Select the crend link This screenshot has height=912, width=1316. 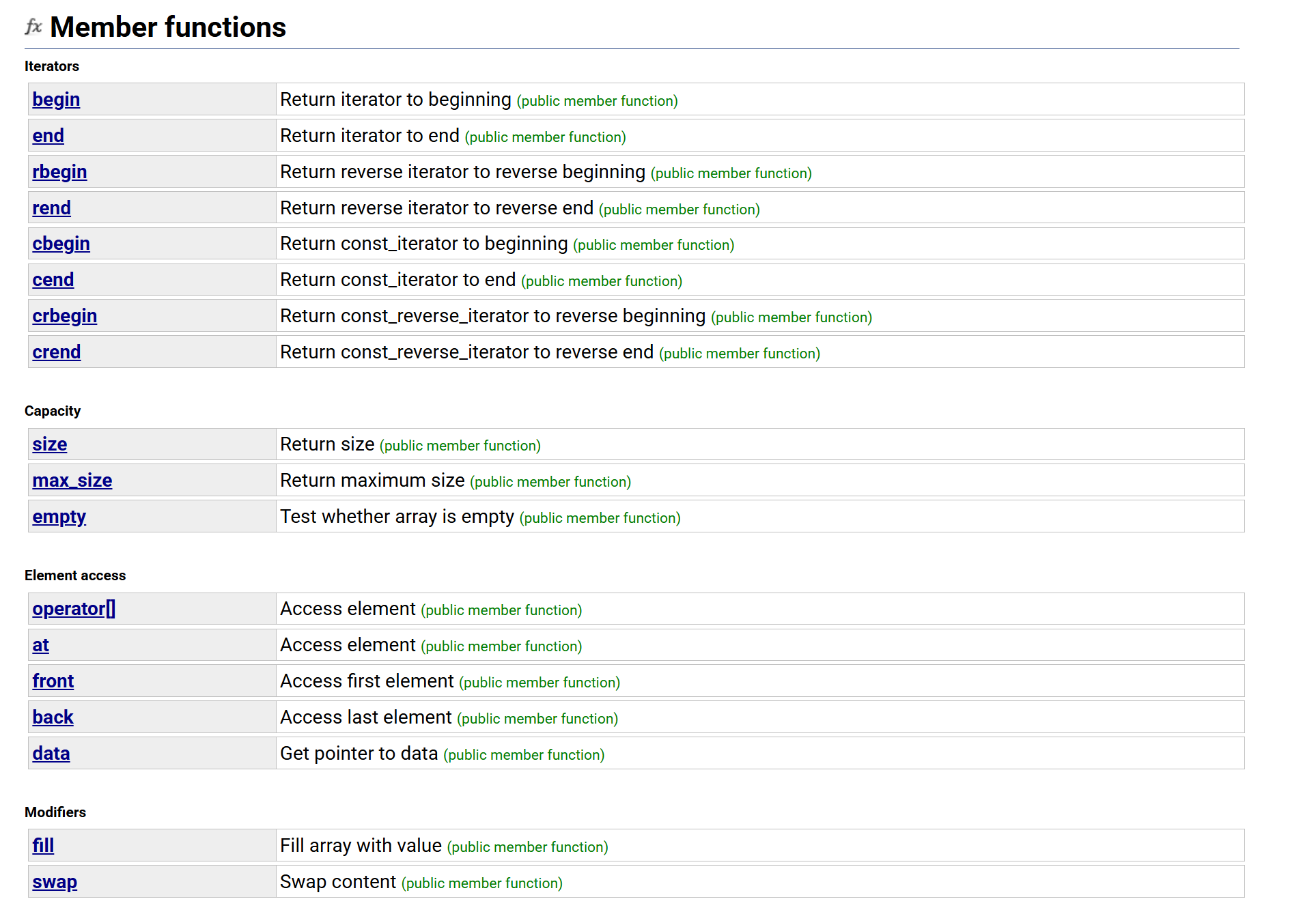tap(56, 352)
